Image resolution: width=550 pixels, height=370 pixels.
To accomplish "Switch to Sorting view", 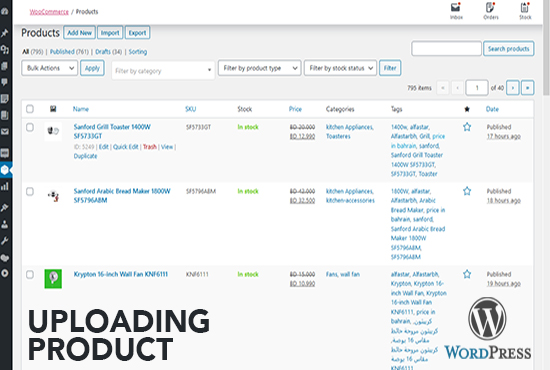I will coord(138,52).
